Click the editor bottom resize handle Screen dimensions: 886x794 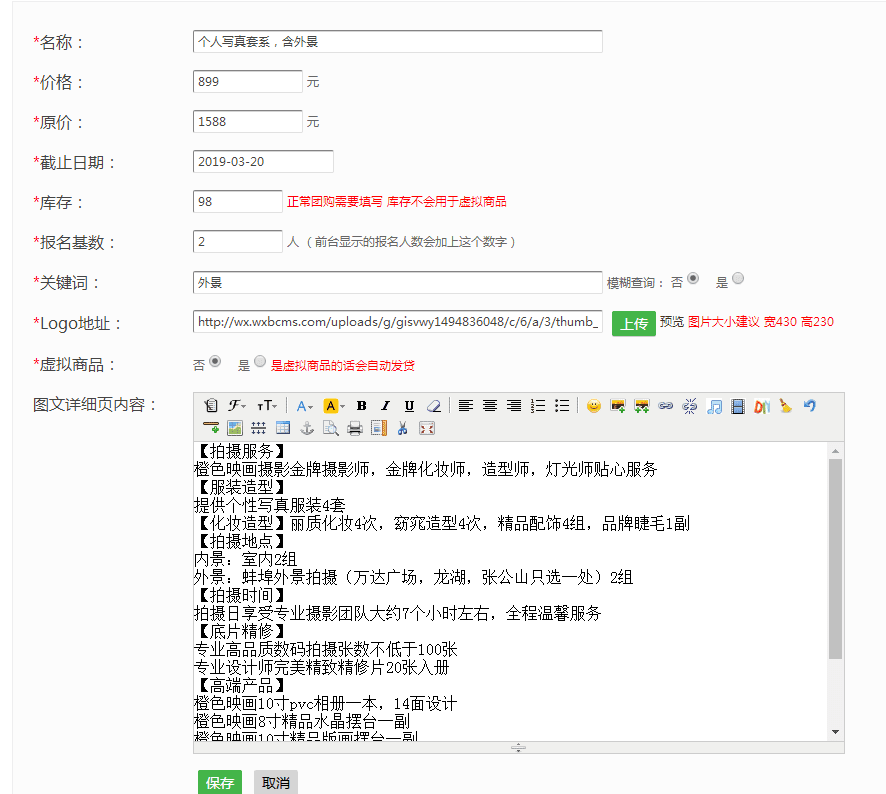point(518,748)
